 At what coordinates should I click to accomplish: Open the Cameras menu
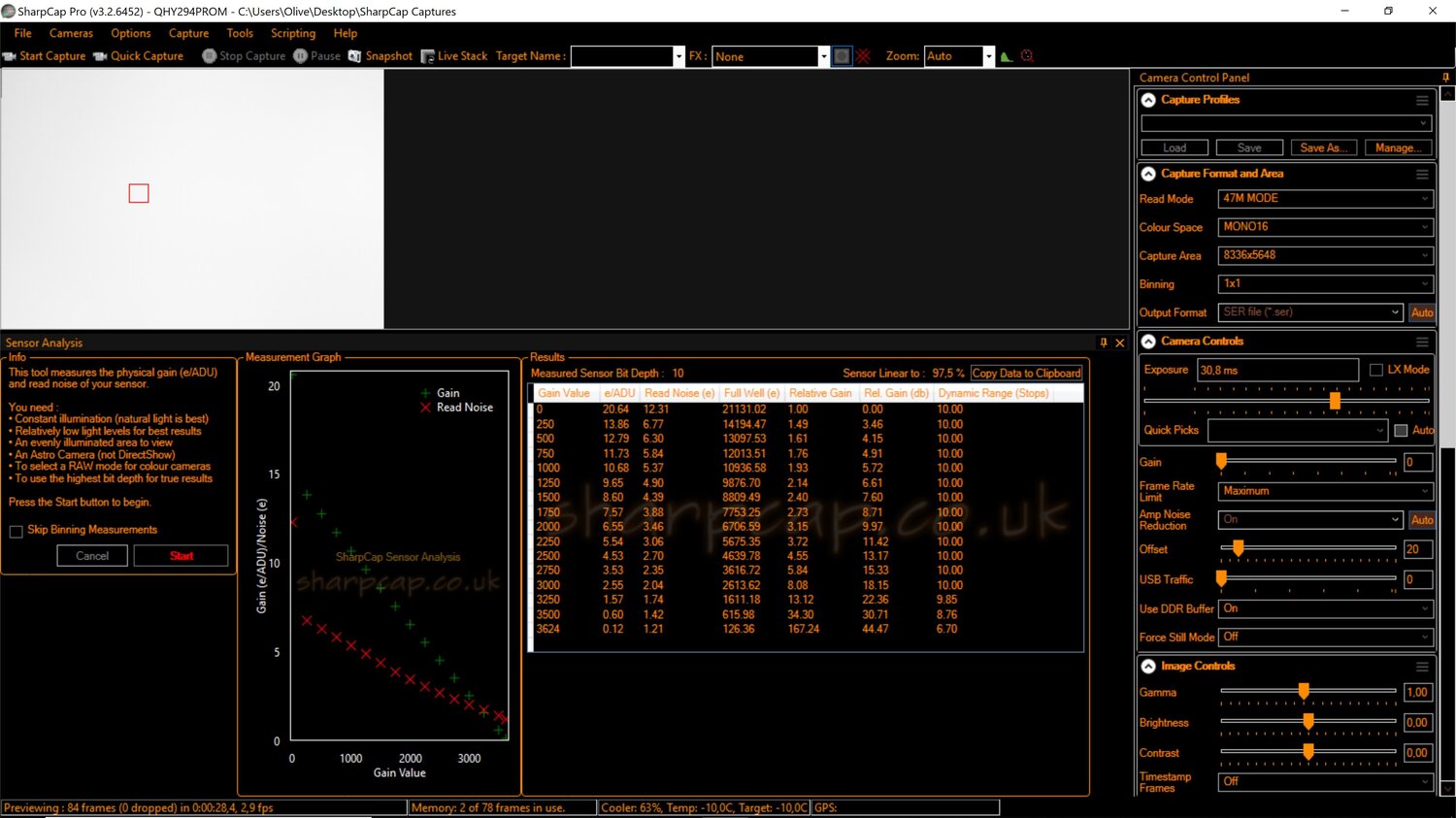tap(71, 33)
